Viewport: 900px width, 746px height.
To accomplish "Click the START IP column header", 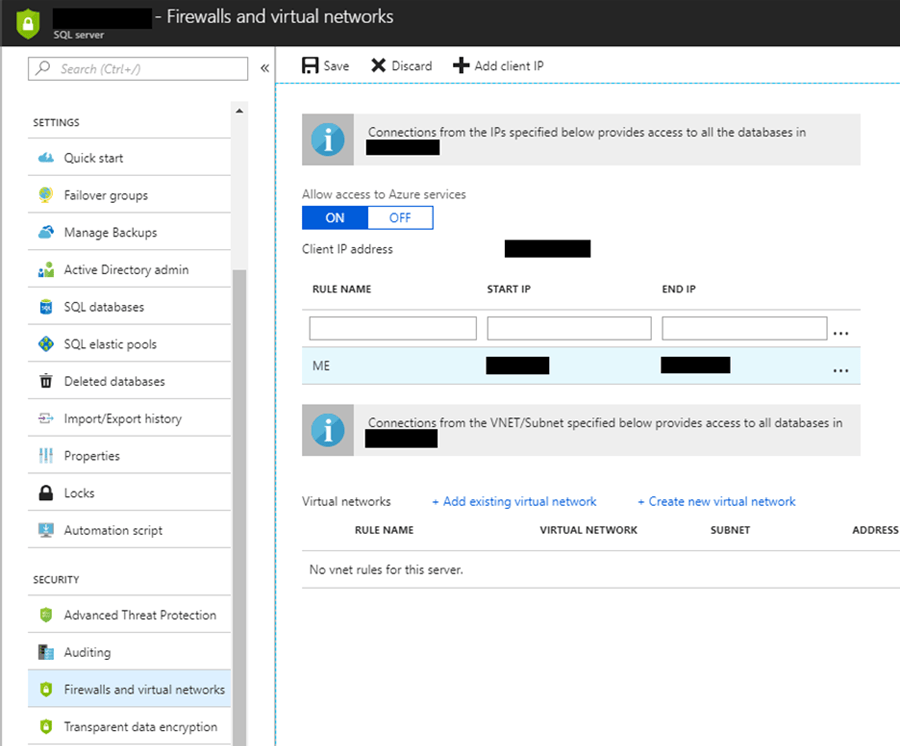I will point(509,289).
